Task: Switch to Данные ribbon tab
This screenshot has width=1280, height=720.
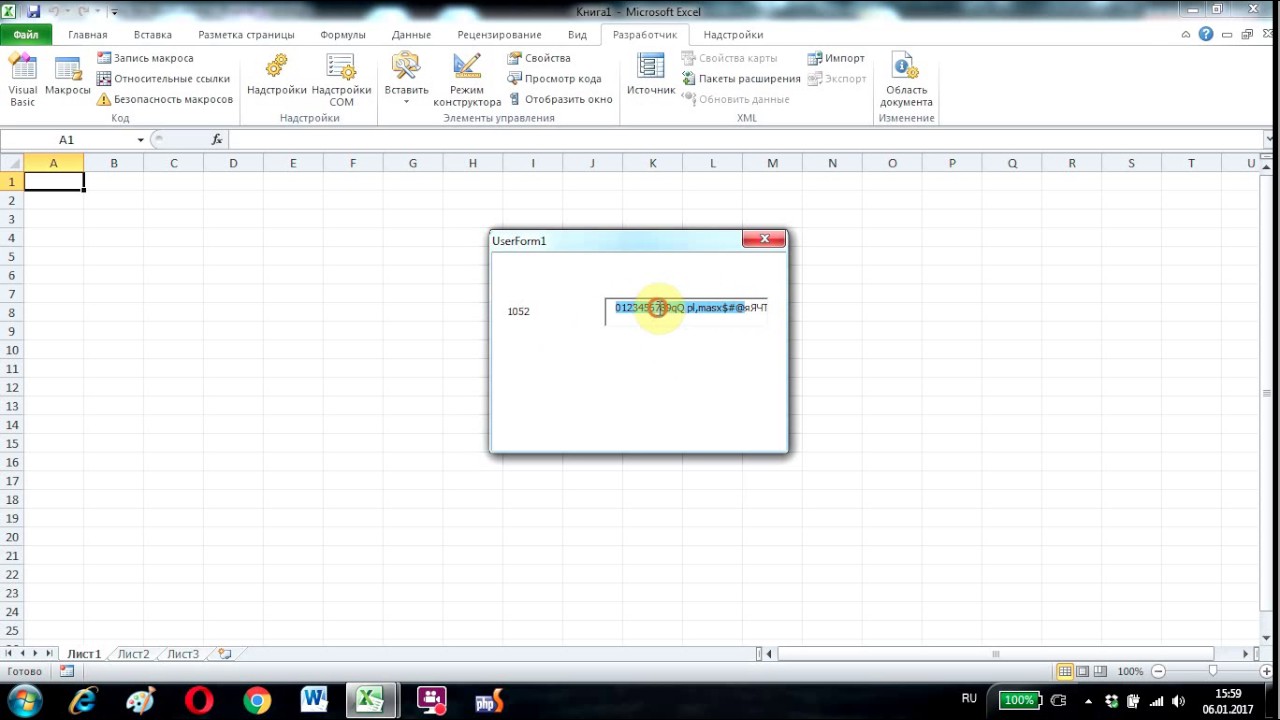Action: (411, 34)
